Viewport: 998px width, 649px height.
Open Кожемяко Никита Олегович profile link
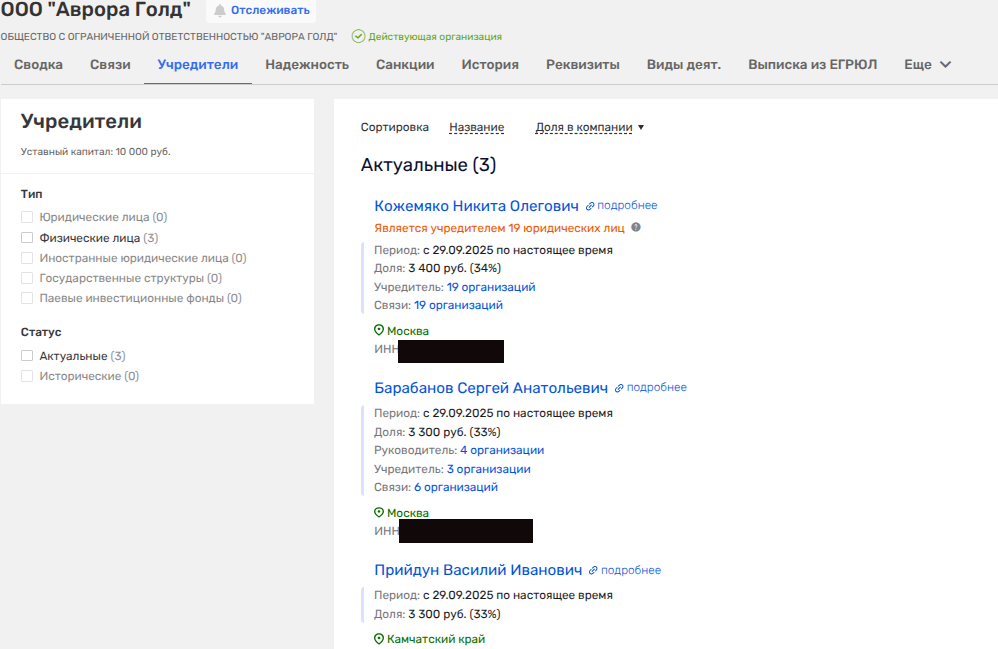(476, 206)
